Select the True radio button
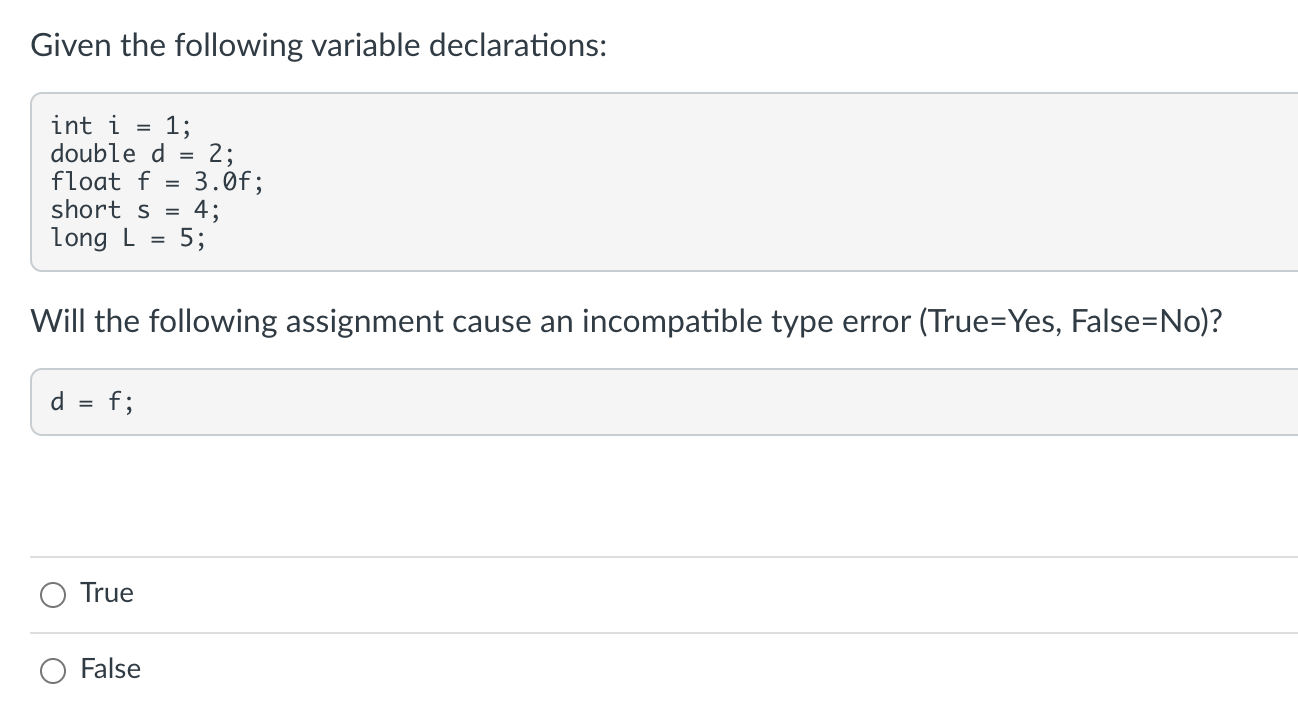1298x716 pixels. point(53,595)
